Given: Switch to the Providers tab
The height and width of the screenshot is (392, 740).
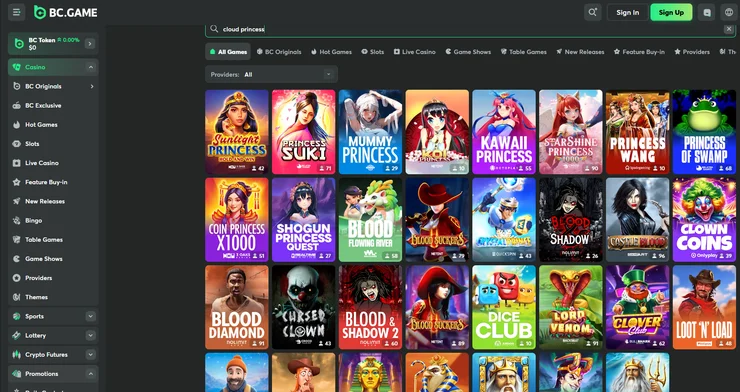Looking at the screenshot, I should point(692,52).
